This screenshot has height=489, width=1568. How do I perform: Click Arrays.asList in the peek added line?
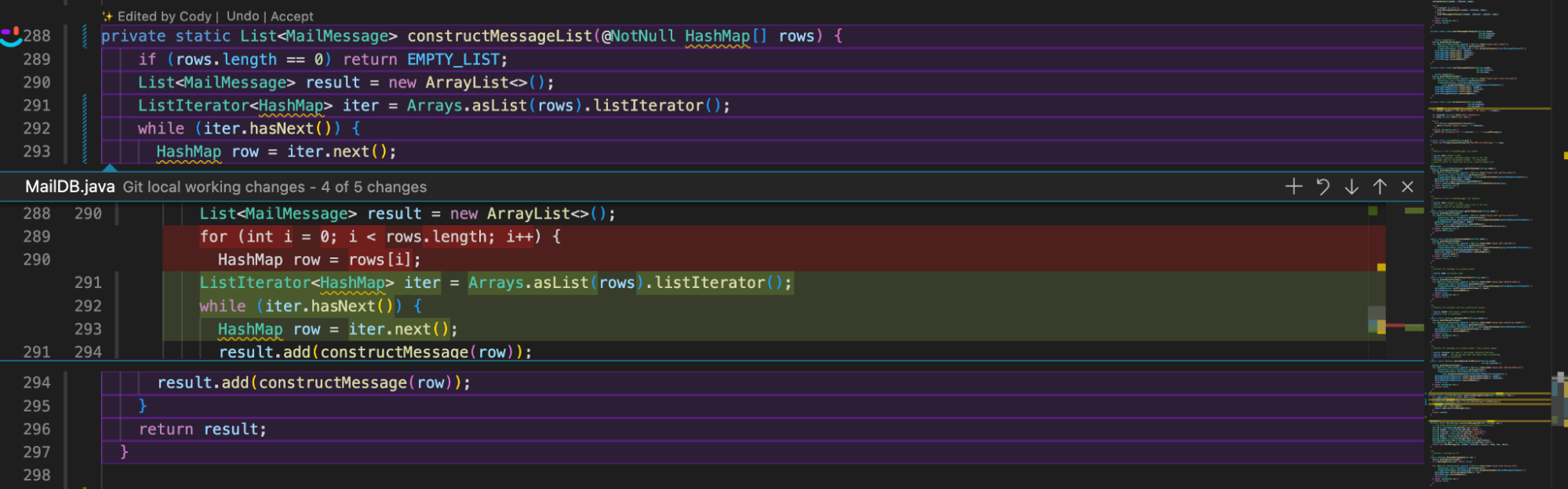[x=528, y=283]
